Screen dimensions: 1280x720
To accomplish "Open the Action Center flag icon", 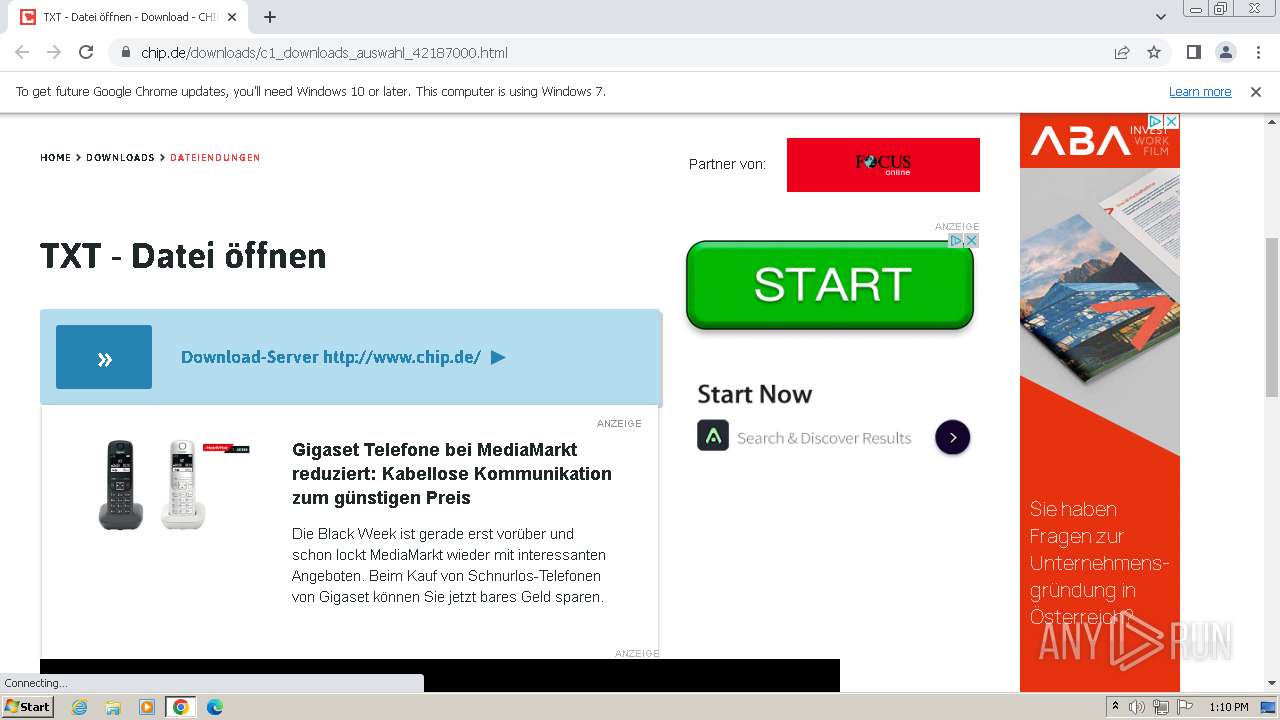I will tap(1185, 707).
